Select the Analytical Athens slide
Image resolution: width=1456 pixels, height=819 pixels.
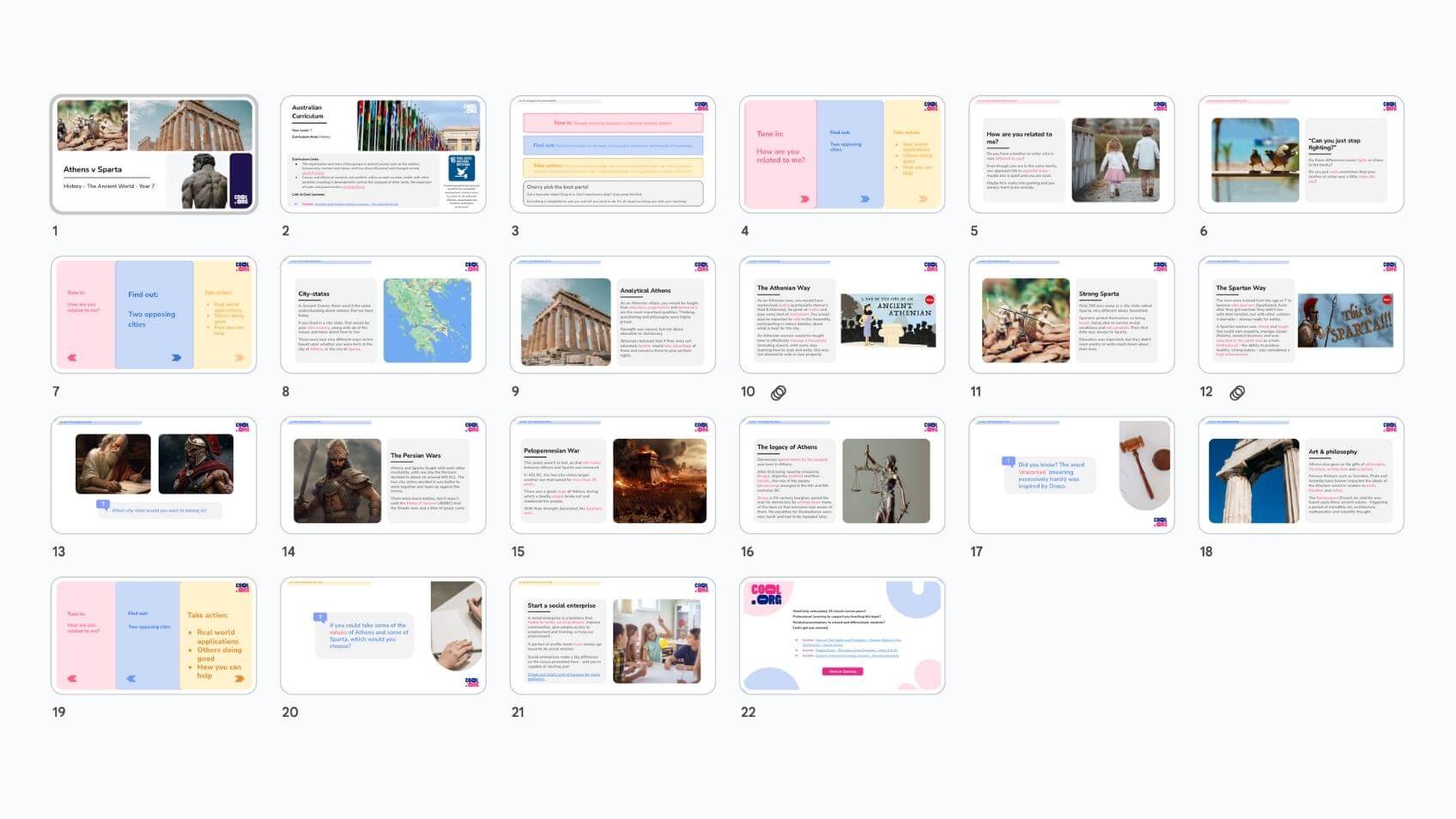612,315
